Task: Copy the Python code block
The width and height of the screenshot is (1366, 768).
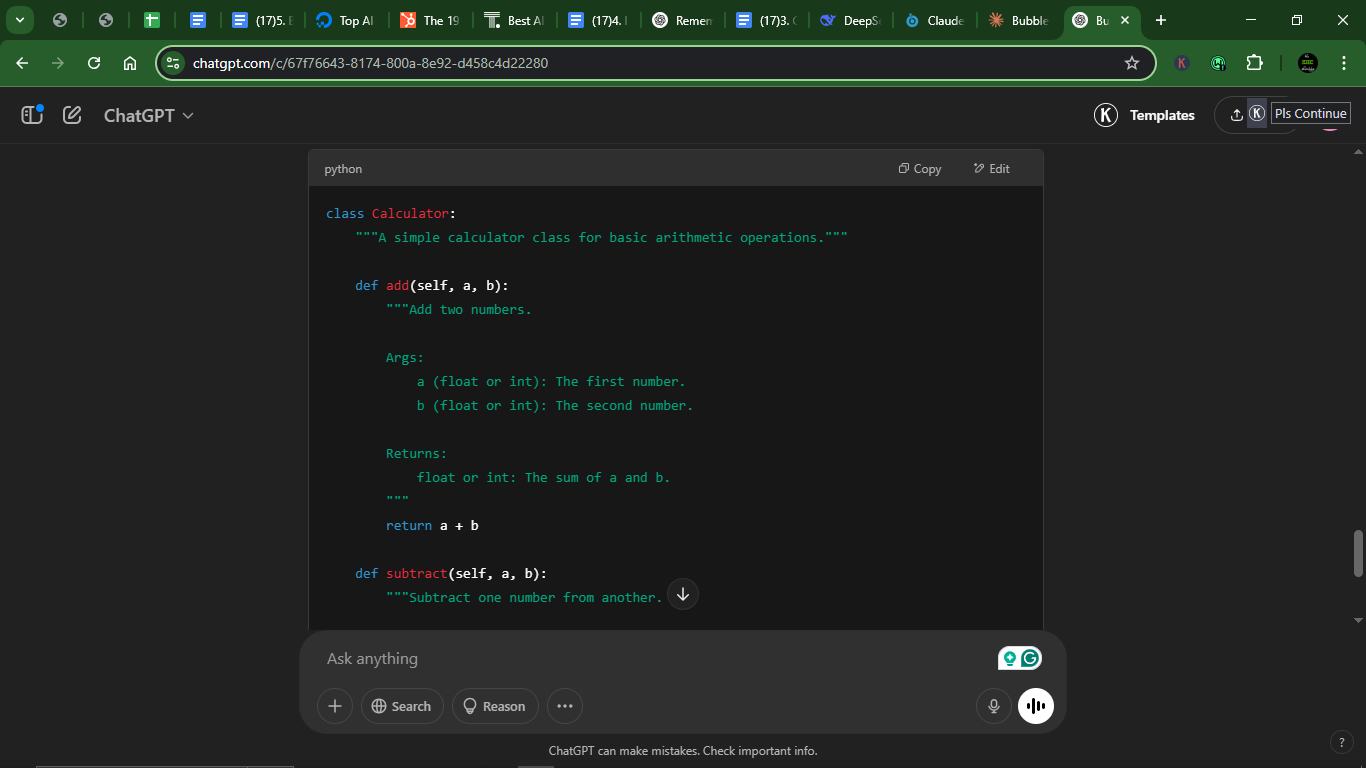Action: pyautogui.click(x=920, y=169)
